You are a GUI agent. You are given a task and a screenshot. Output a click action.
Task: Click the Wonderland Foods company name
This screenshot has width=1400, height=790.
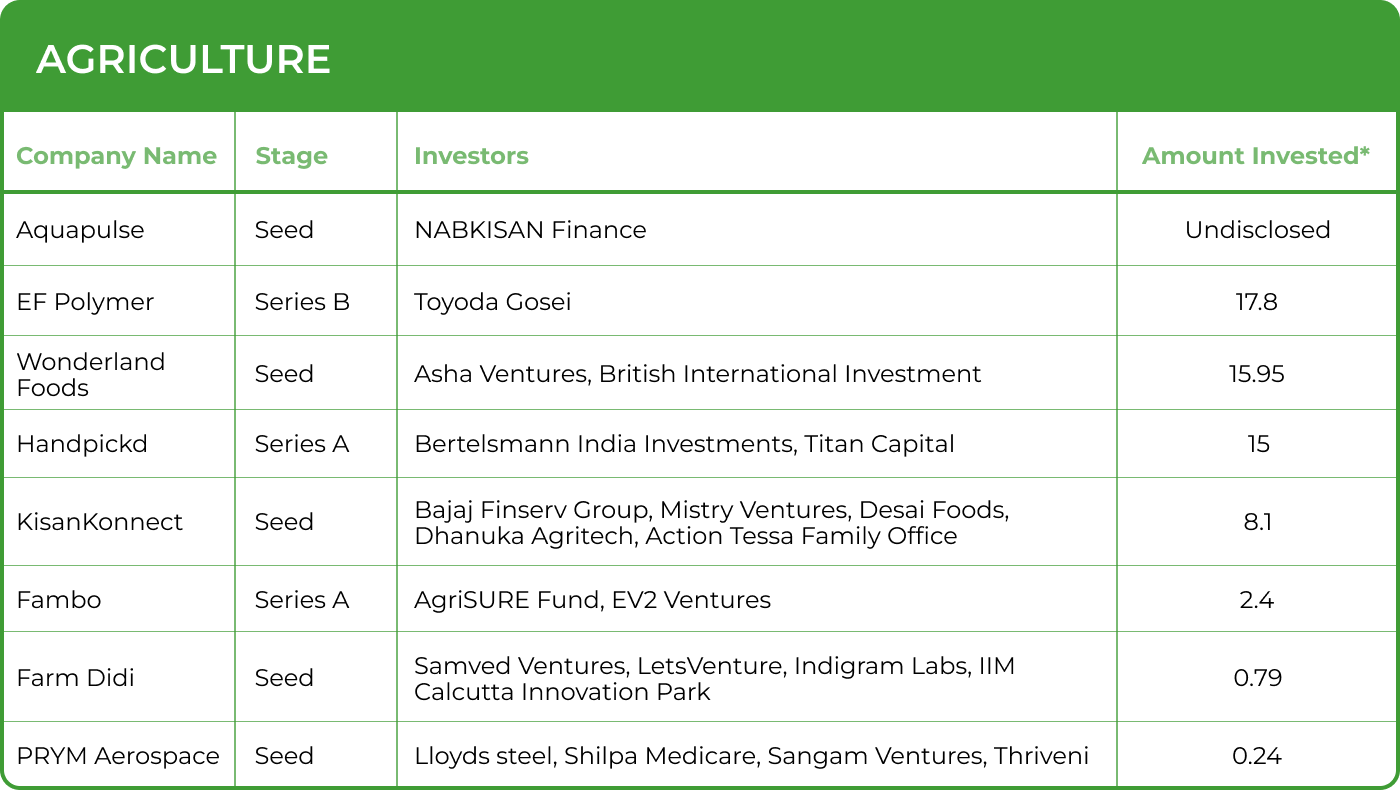click(x=90, y=374)
